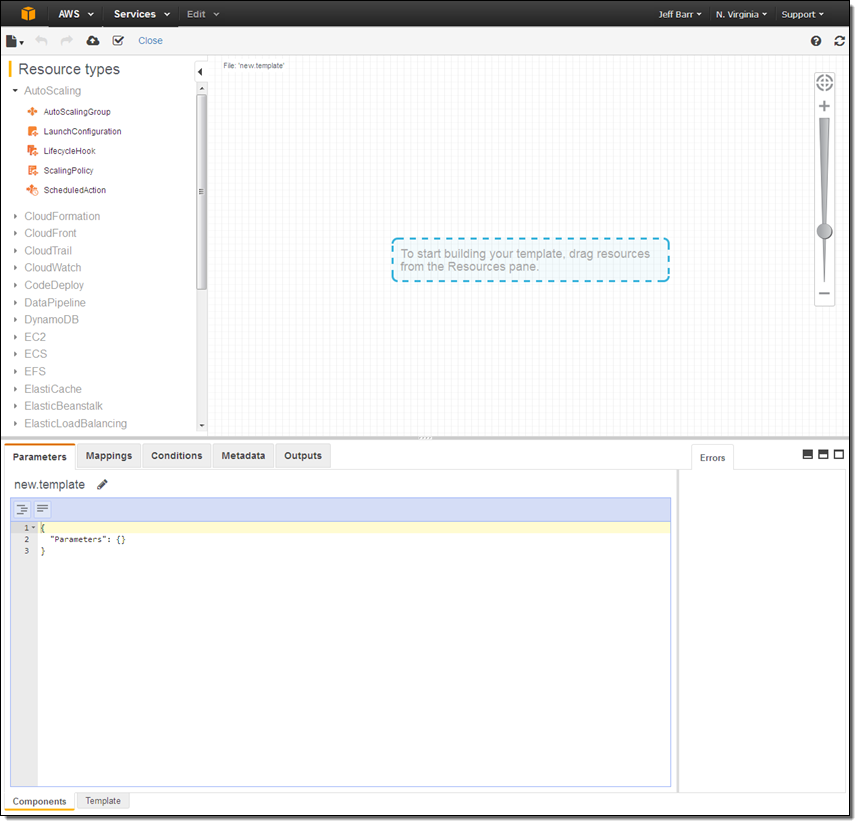The image size is (860, 826).
Task: Click the cloud upload Create stack icon
Action: [x=93, y=41]
